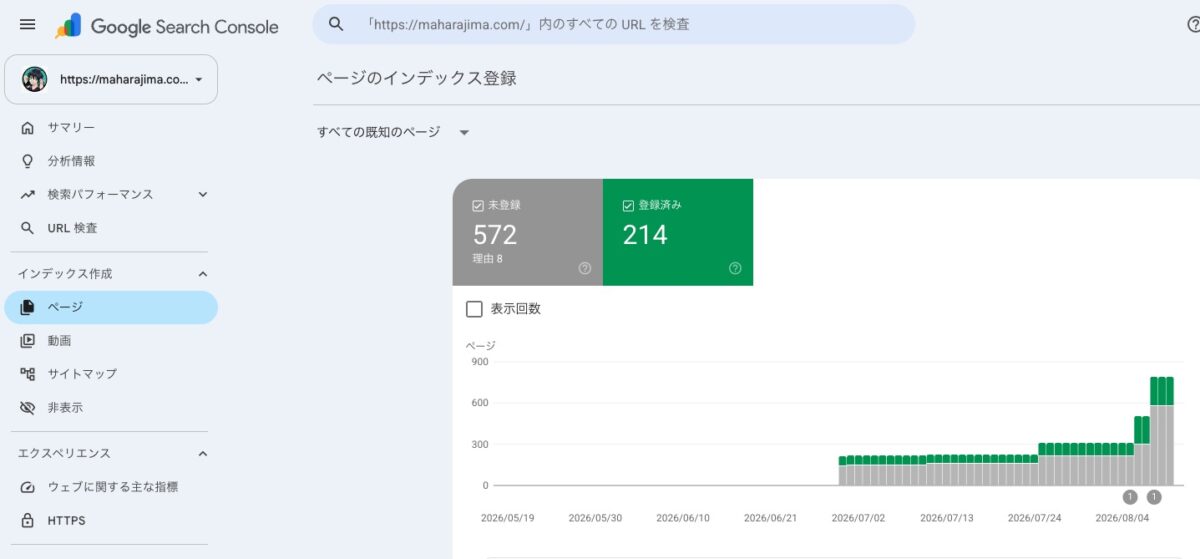Click the ウェブに関する主な指標 gauge icon
1200x559 pixels.
(27, 487)
